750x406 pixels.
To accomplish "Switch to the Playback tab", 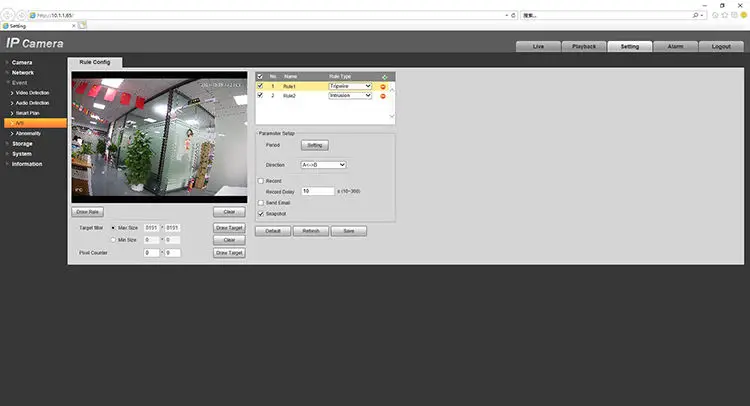I will [584, 46].
